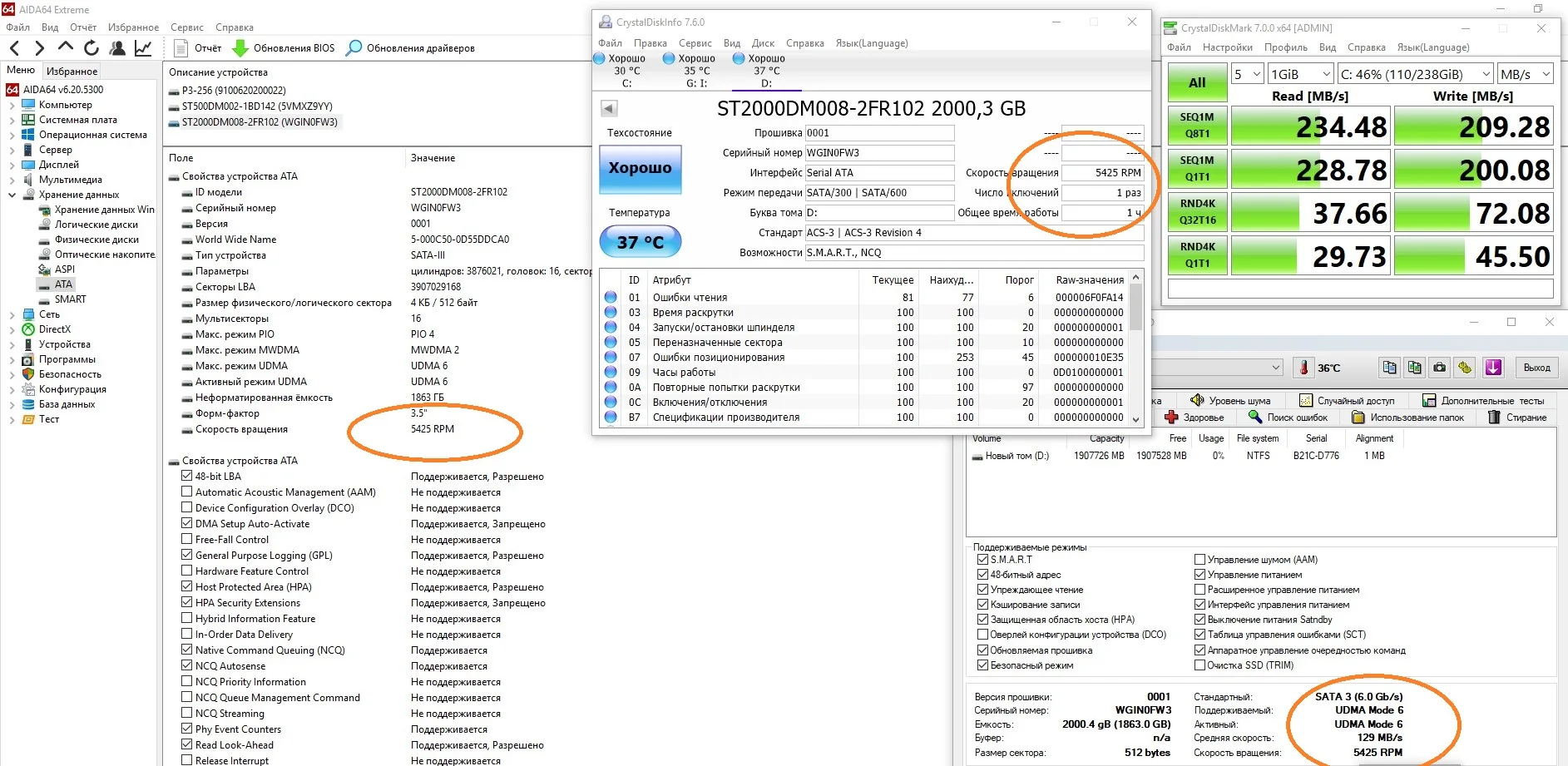Expand the Компьютер tree node
This screenshot has width=1568, height=766.
point(12,106)
